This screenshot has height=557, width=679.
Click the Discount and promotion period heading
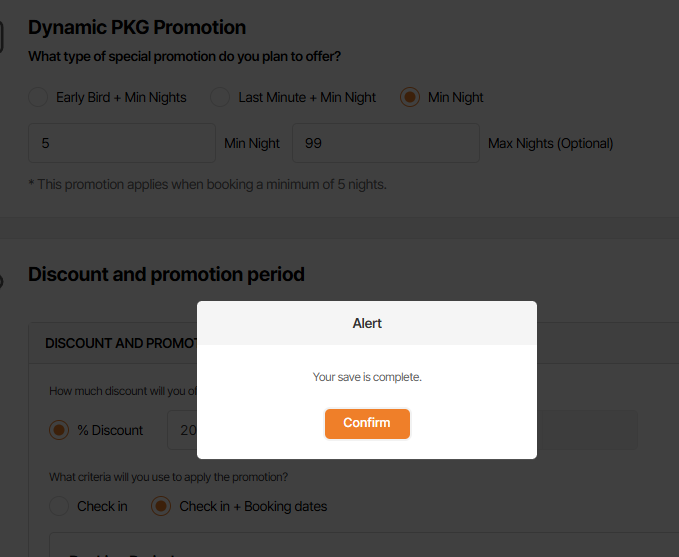166,274
